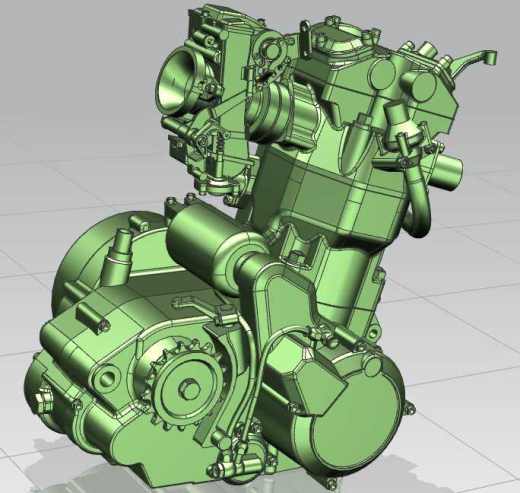Select the upright filler tube on left cover

click(116, 257)
